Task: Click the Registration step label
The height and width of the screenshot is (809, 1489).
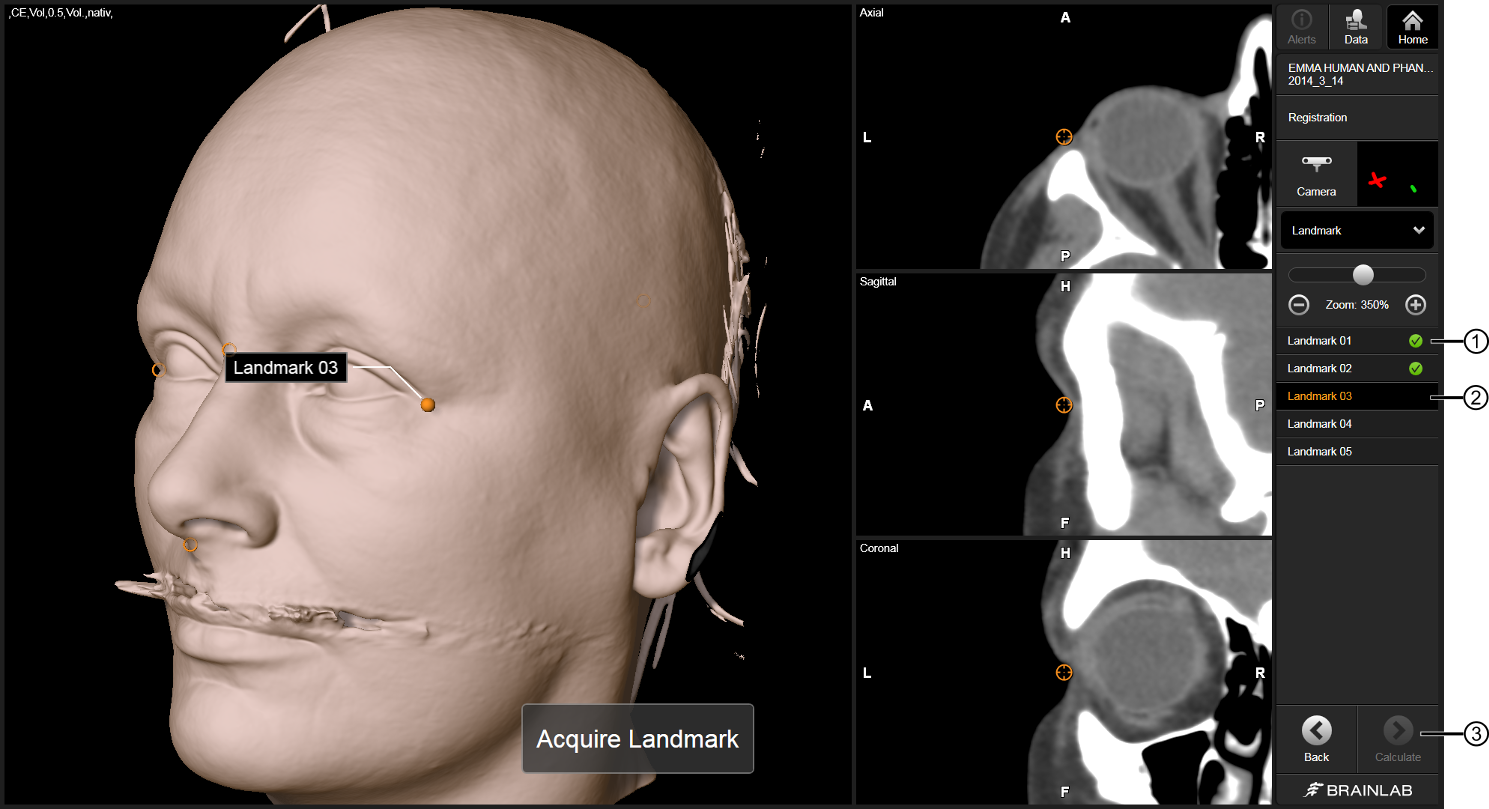Action: click(1317, 118)
